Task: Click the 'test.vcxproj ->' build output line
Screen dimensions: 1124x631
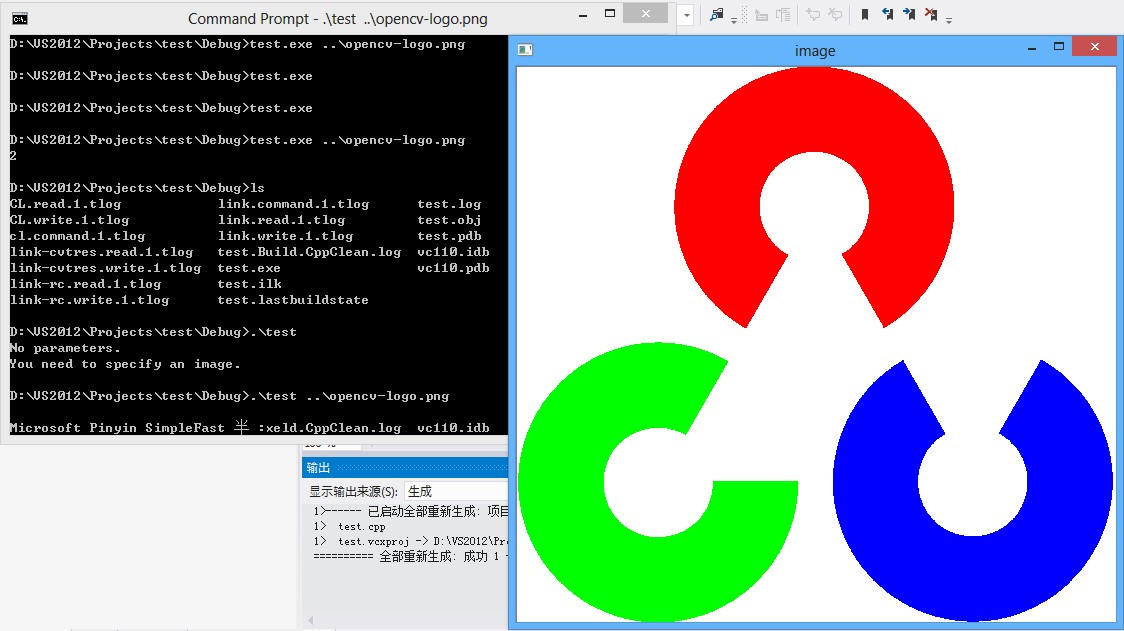Action: (x=411, y=541)
